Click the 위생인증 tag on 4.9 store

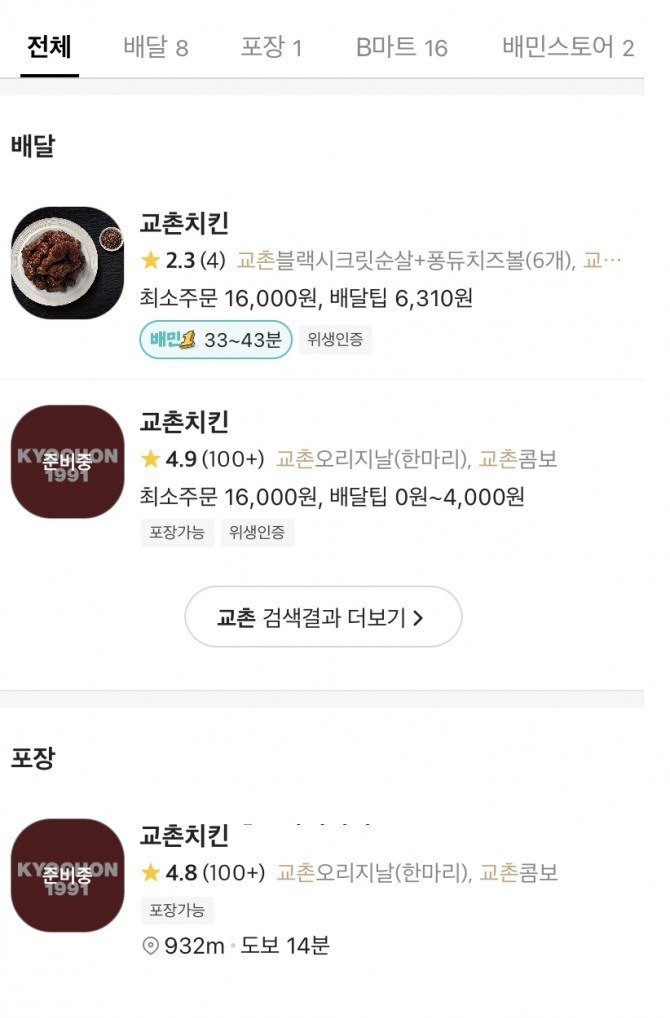[257, 532]
